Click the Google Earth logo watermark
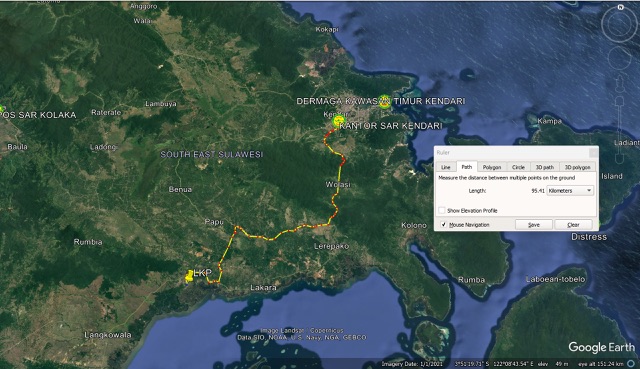Screen dimensions: 640x369 tap(602, 347)
